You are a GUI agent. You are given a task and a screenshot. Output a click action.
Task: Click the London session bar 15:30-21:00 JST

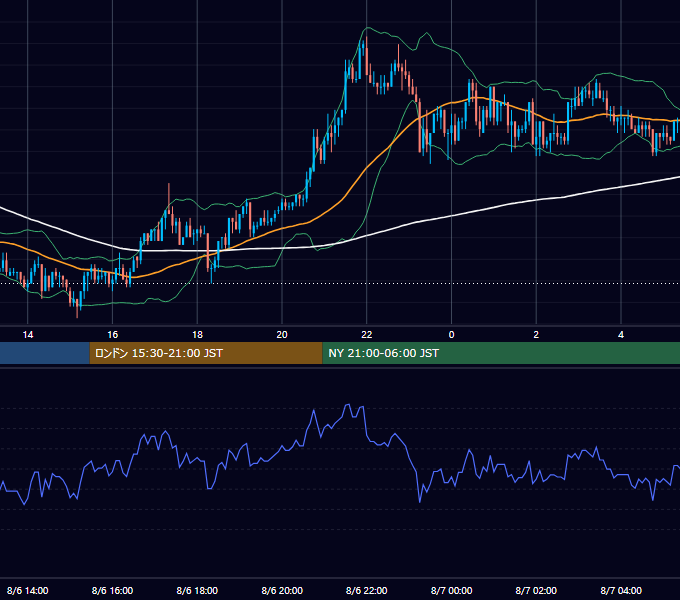pos(206,353)
